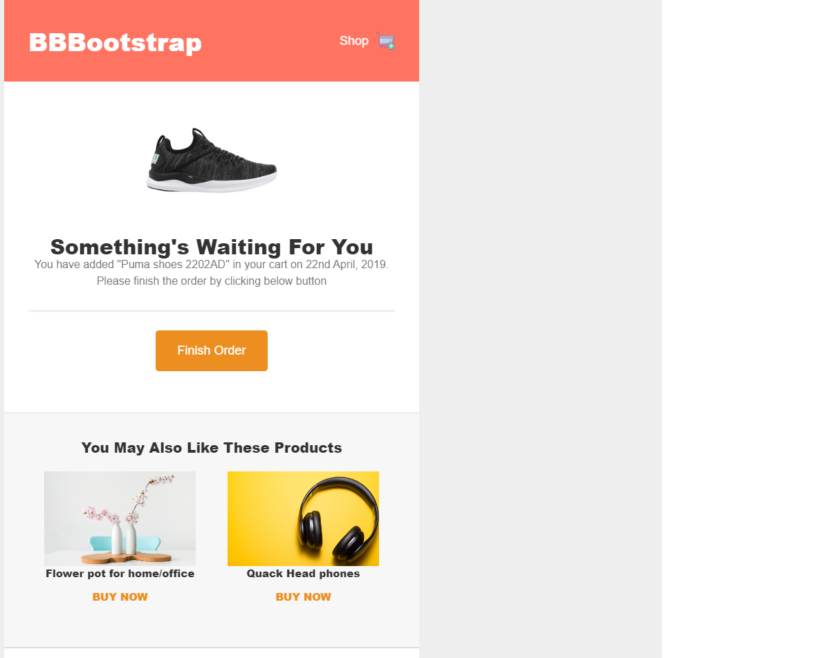The image size is (830, 658).
Task: Click the cart message mentioning Puma shoes 2202AD
Action: 212,265
